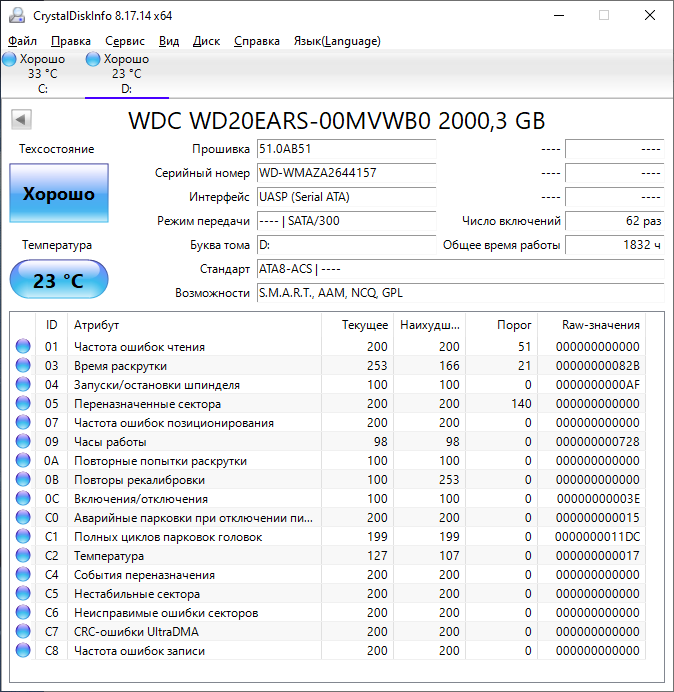Open the Сервис menu
Screen dimensions: 674x692
point(125,41)
